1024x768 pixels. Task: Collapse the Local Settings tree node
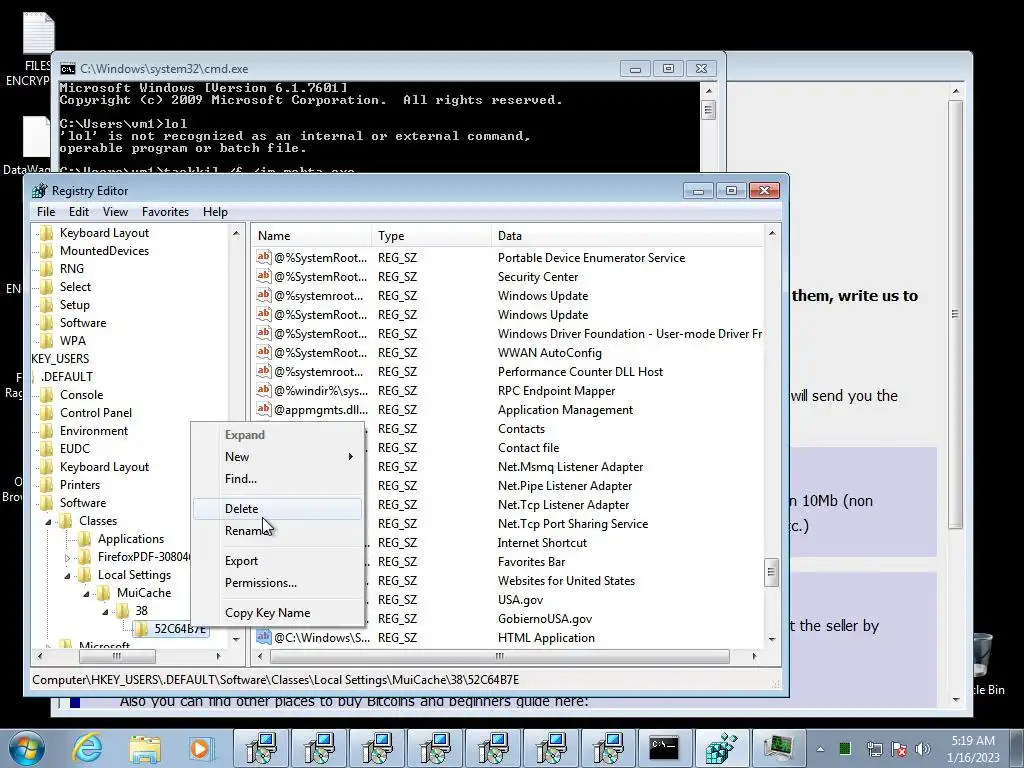pos(67,576)
